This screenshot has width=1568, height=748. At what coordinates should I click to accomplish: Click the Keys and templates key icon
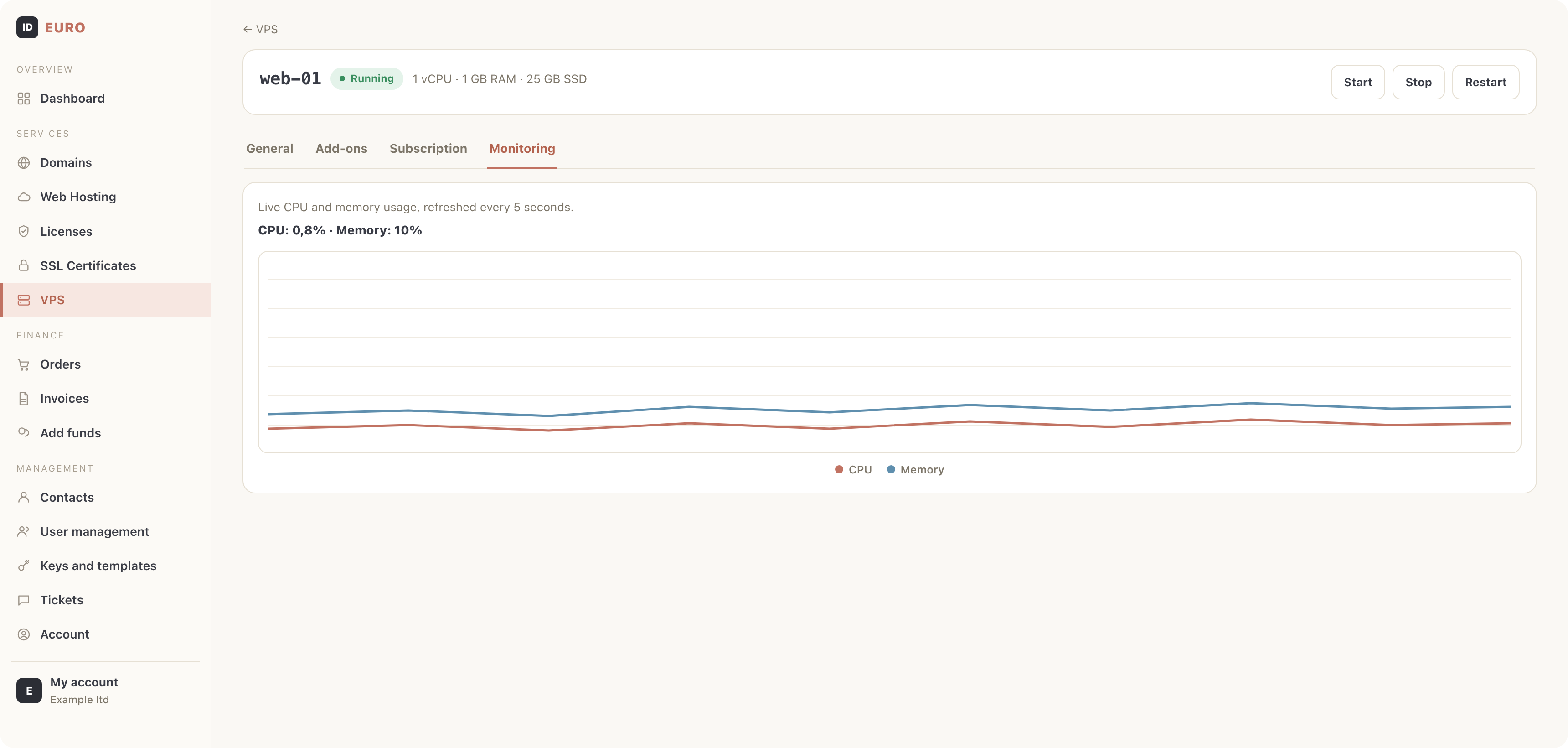coord(24,566)
